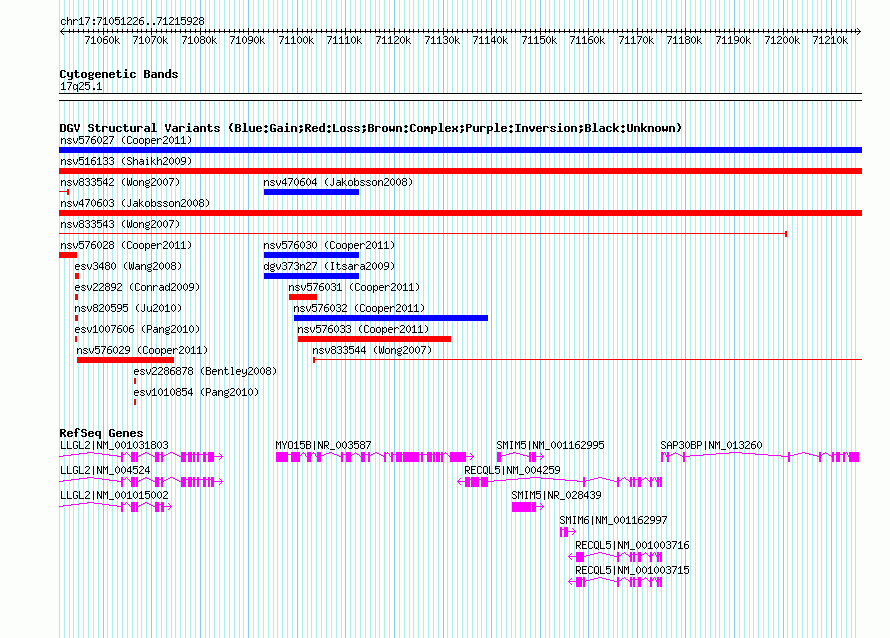Click the 71100k ruler tick label
The height and width of the screenshot is (638, 890).
coord(296,40)
